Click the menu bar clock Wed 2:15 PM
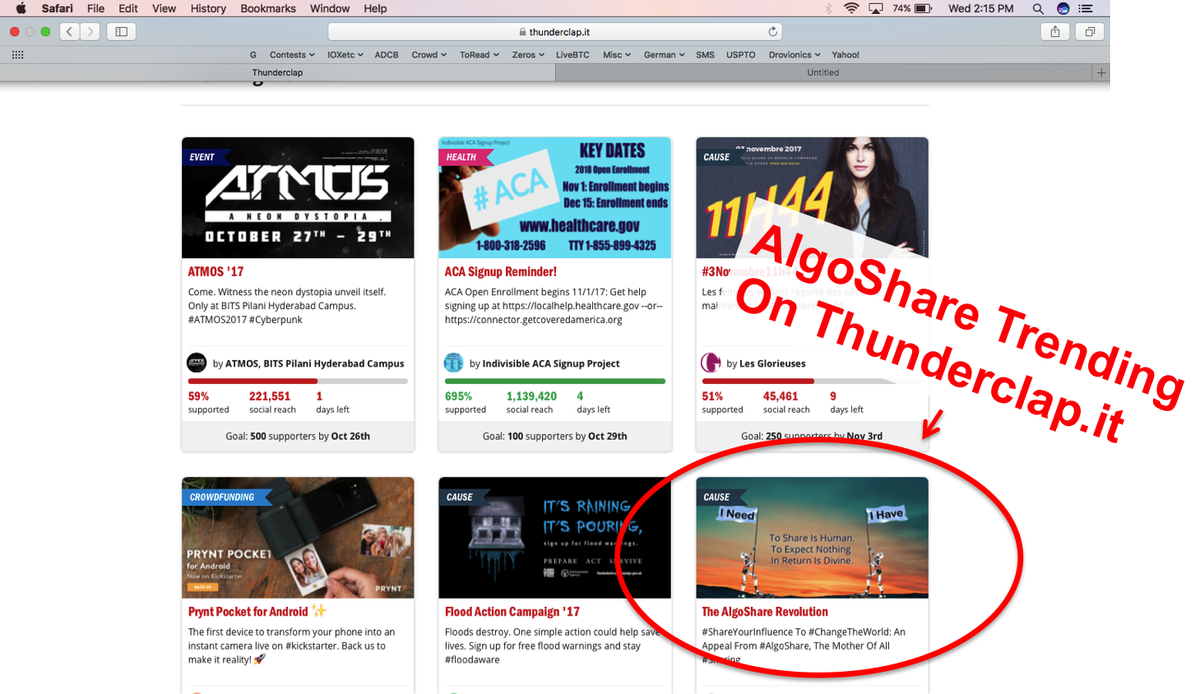 click(x=981, y=8)
